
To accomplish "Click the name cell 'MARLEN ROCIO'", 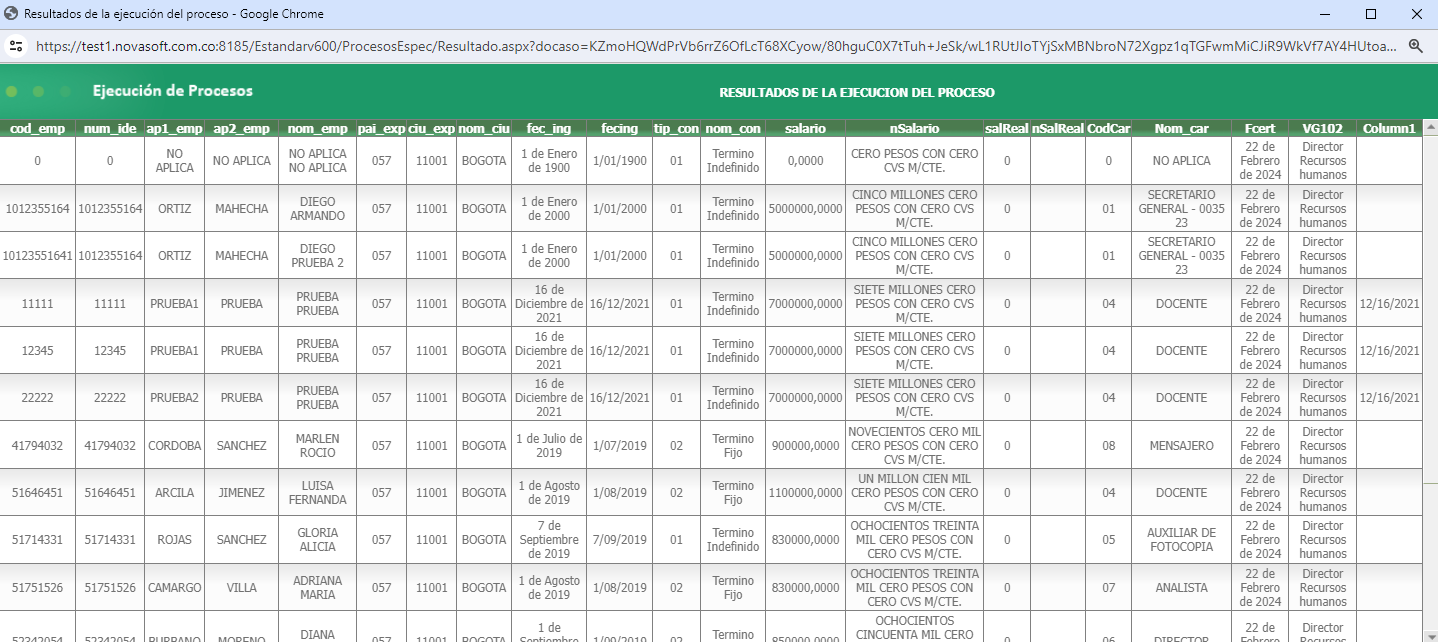I will [x=318, y=446].
